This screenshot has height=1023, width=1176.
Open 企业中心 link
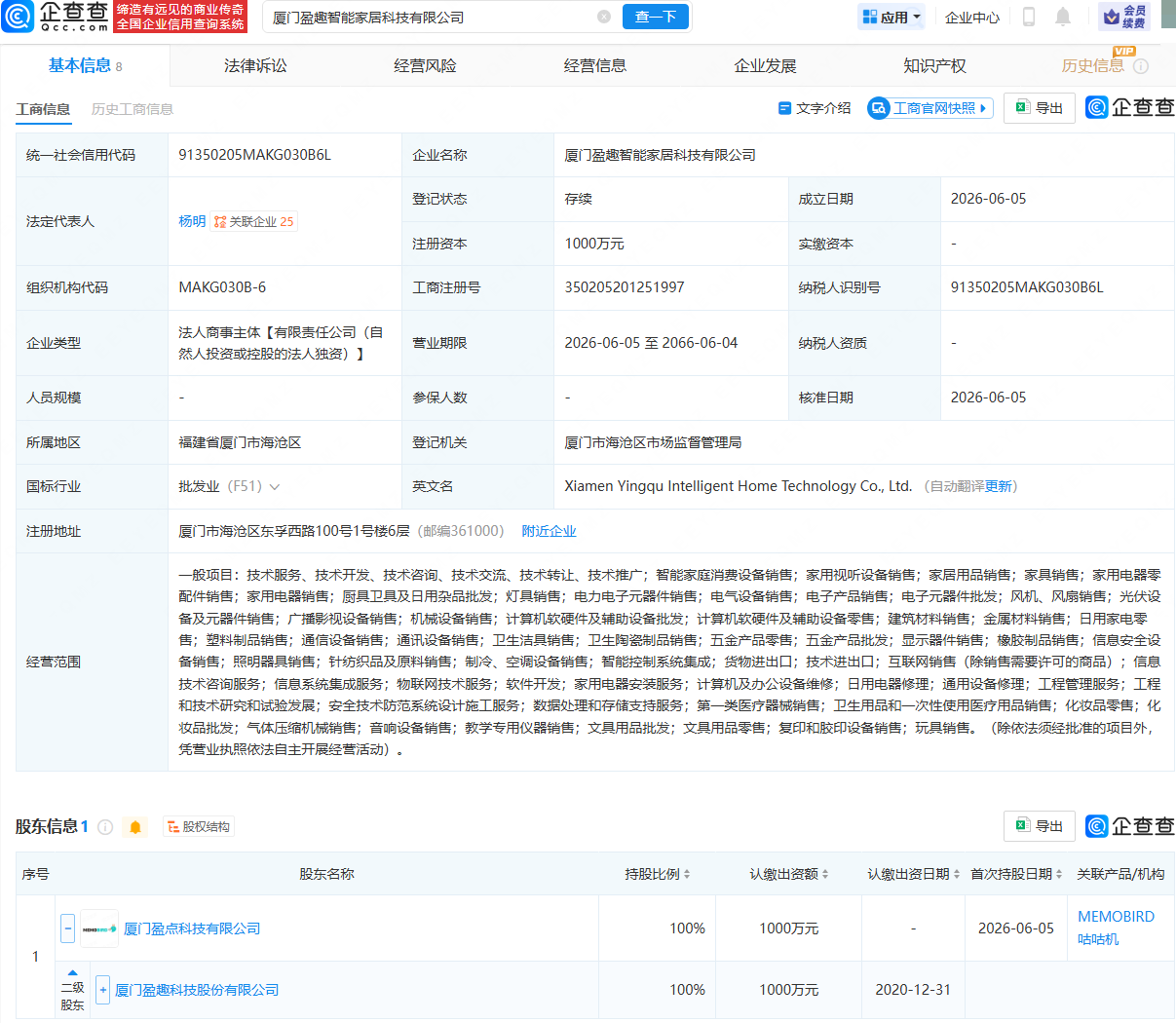(972, 18)
